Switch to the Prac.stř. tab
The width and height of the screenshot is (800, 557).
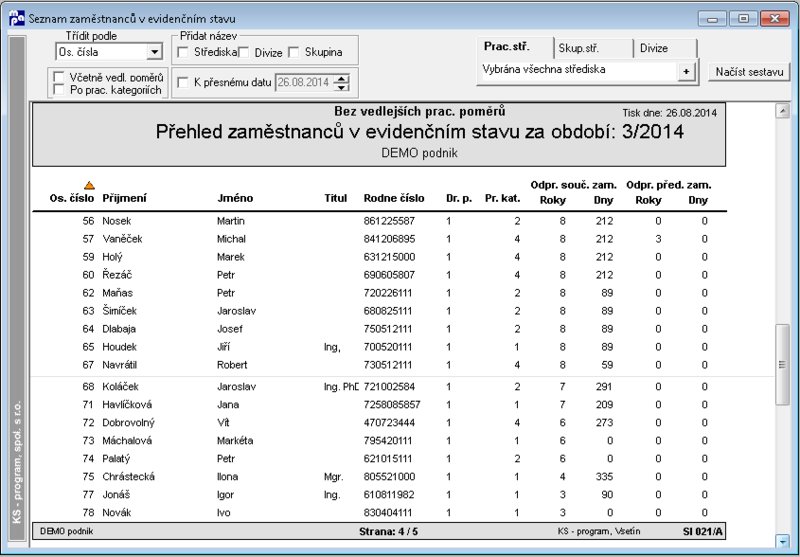pyautogui.click(x=515, y=47)
